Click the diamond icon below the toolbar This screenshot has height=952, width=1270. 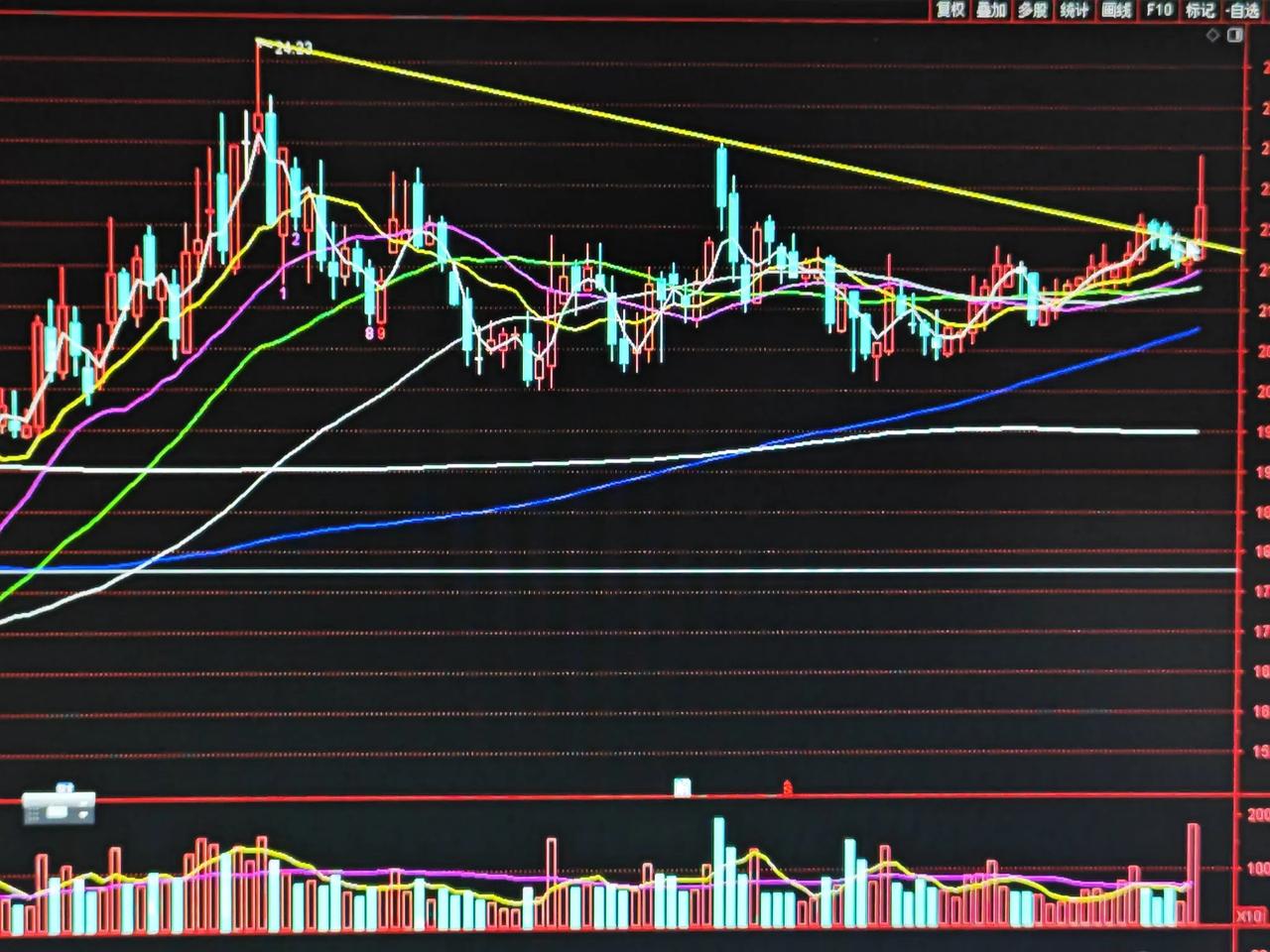click(x=1212, y=36)
